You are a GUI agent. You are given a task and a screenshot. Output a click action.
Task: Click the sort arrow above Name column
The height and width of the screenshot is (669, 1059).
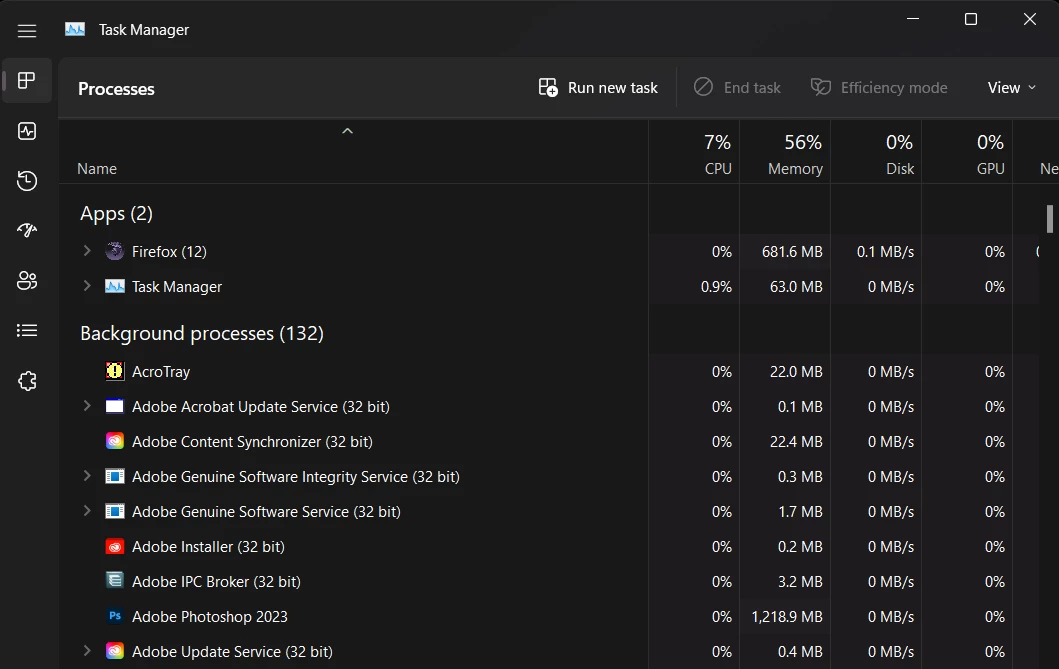point(347,131)
